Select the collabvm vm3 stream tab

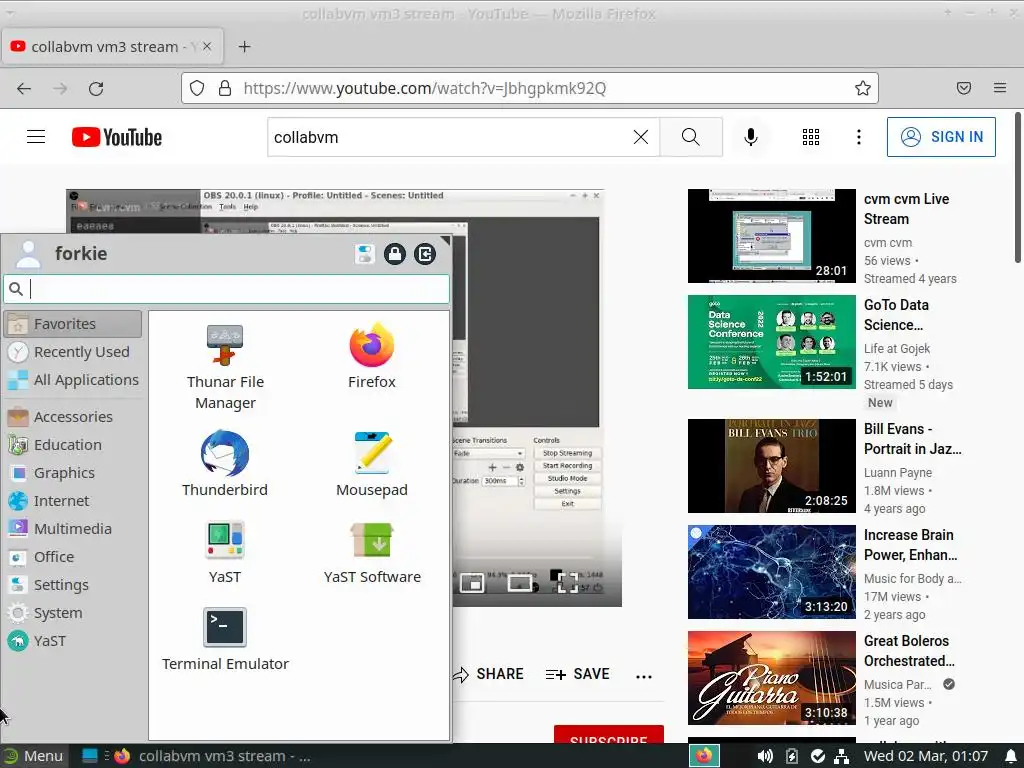(x=112, y=46)
